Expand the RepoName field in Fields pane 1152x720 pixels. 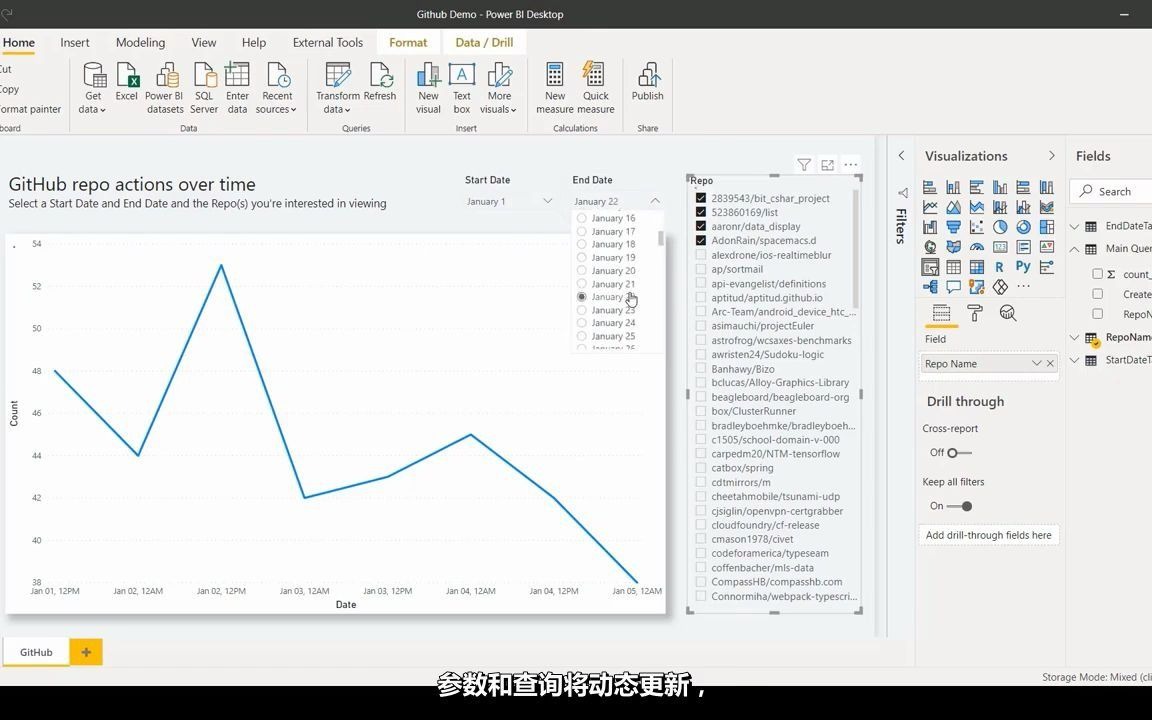click(1074, 337)
